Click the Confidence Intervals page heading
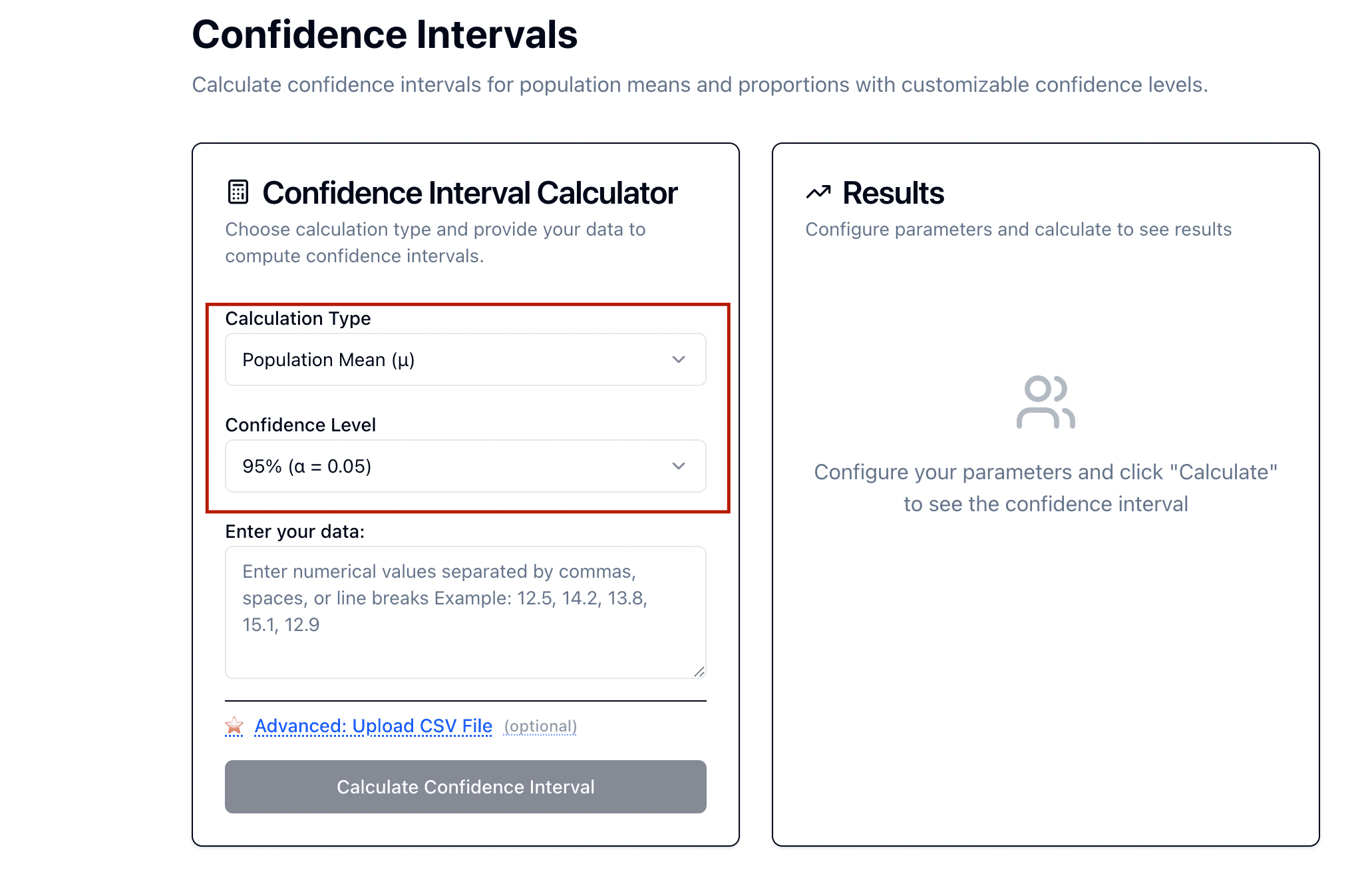Image resolution: width=1372 pixels, height=872 pixels. point(385,35)
